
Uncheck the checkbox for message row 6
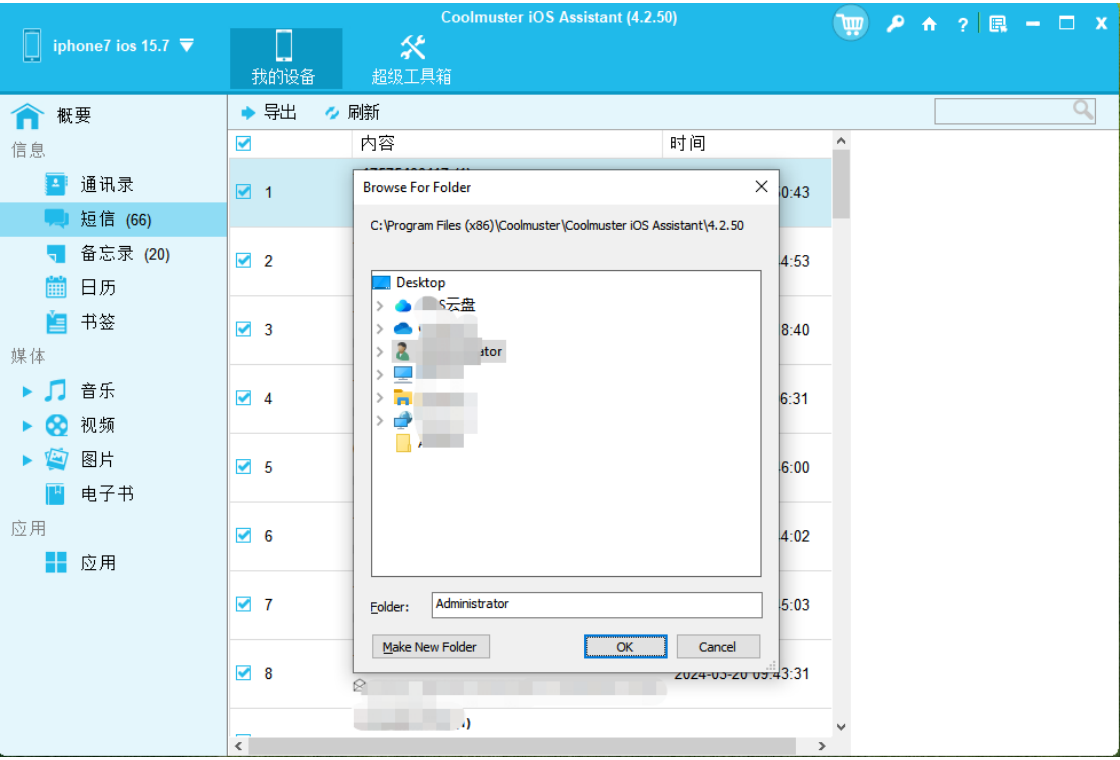pyautogui.click(x=242, y=535)
